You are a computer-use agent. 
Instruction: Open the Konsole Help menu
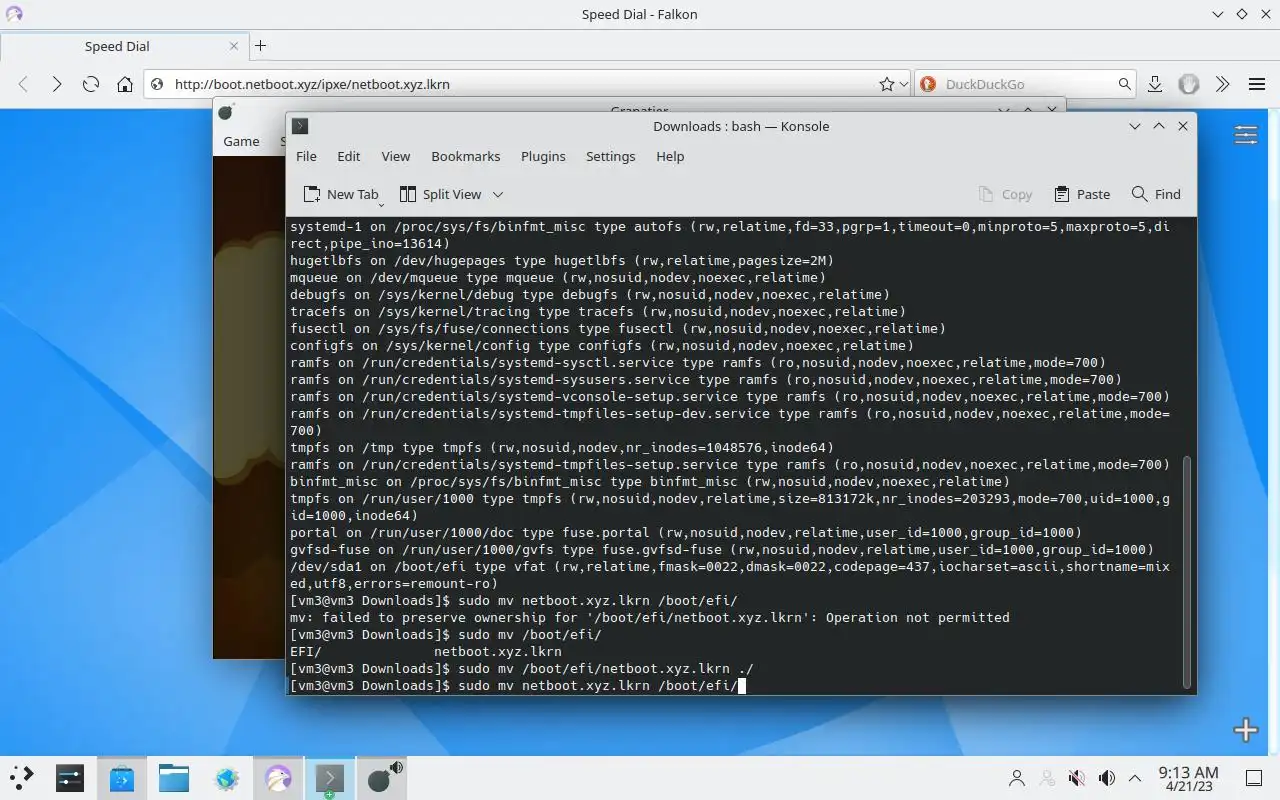point(670,156)
